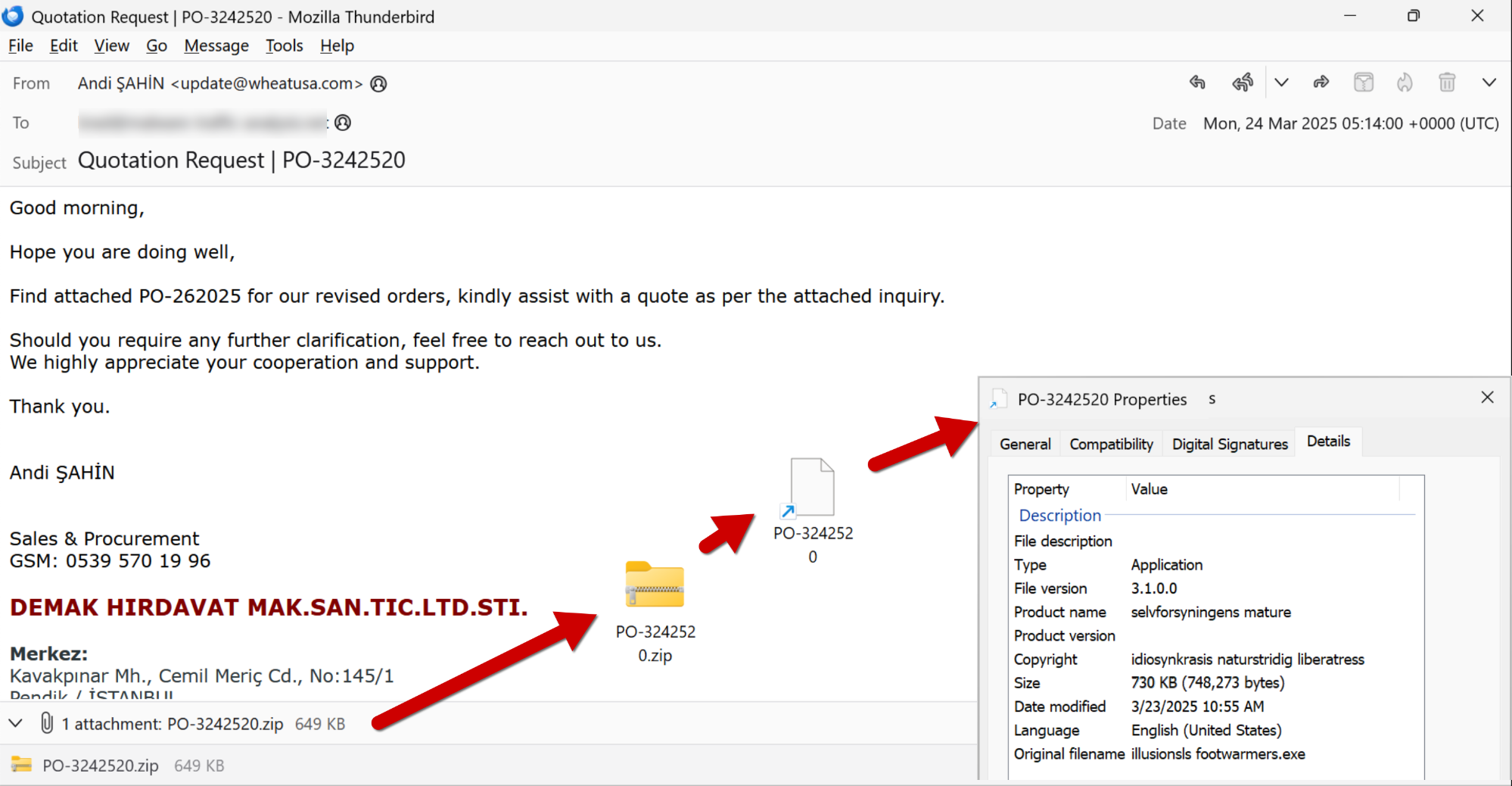Select the Copyright value row
This screenshot has width=1512, height=786.
click(x=1247, y=660)
